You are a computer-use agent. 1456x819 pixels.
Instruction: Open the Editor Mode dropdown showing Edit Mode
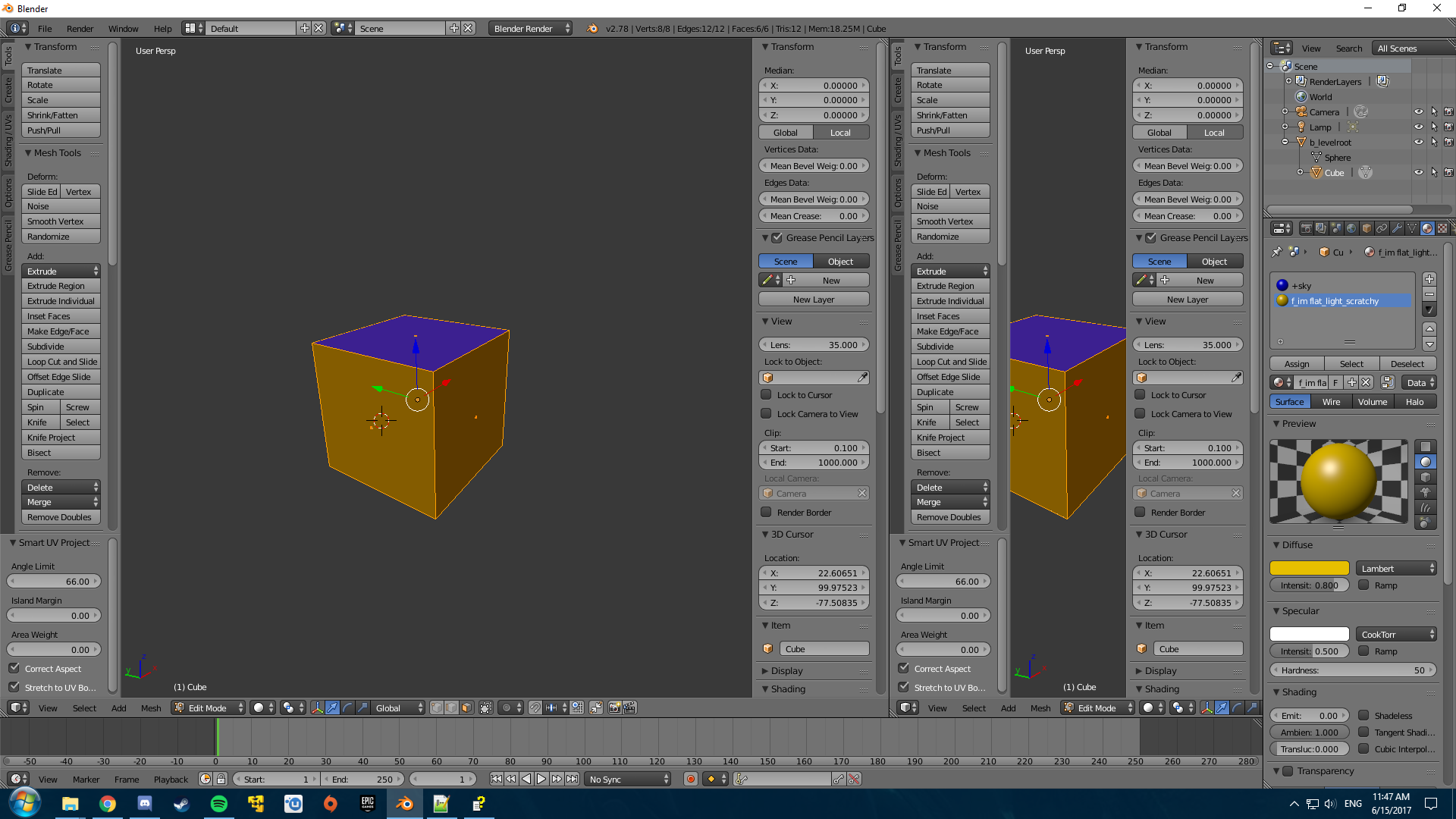(208, 708)
